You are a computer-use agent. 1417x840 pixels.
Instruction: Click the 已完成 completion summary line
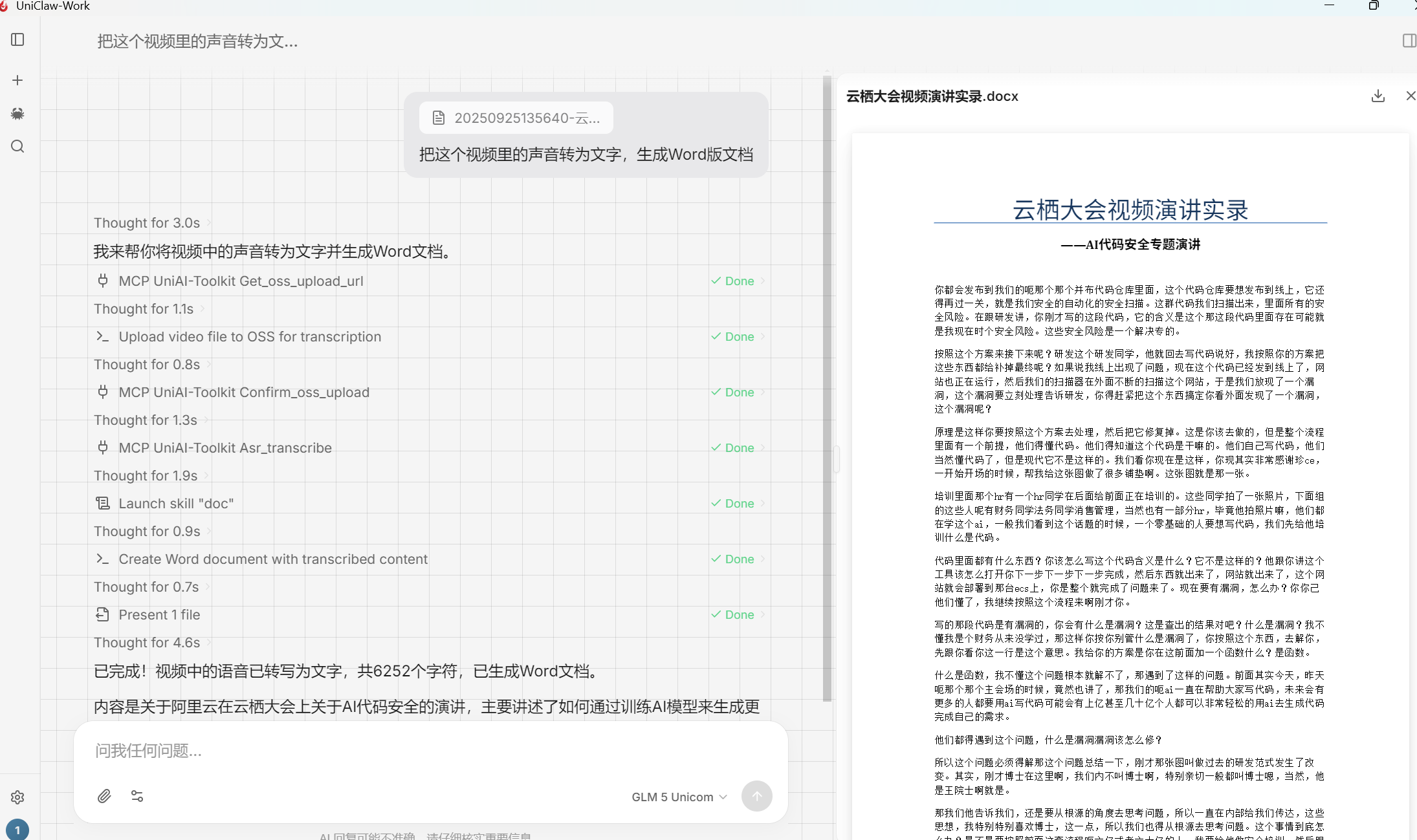click(349, 671)
